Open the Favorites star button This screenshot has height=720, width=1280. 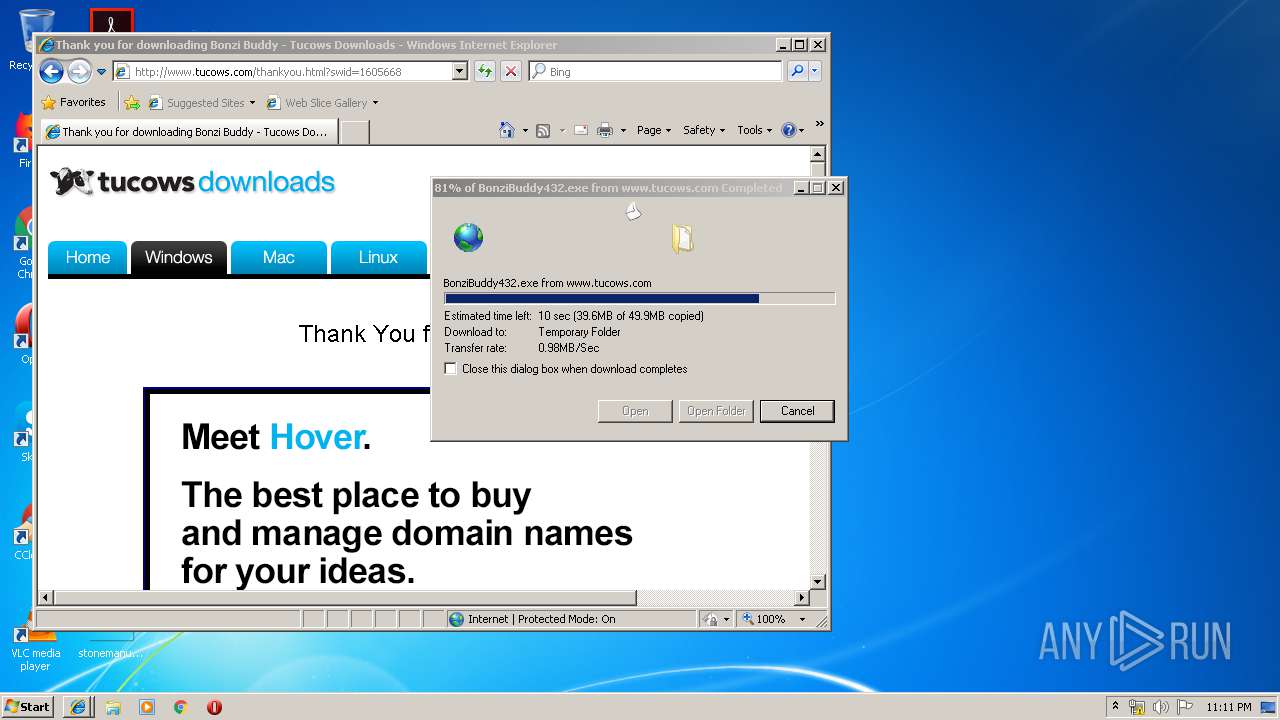point(73,102)
